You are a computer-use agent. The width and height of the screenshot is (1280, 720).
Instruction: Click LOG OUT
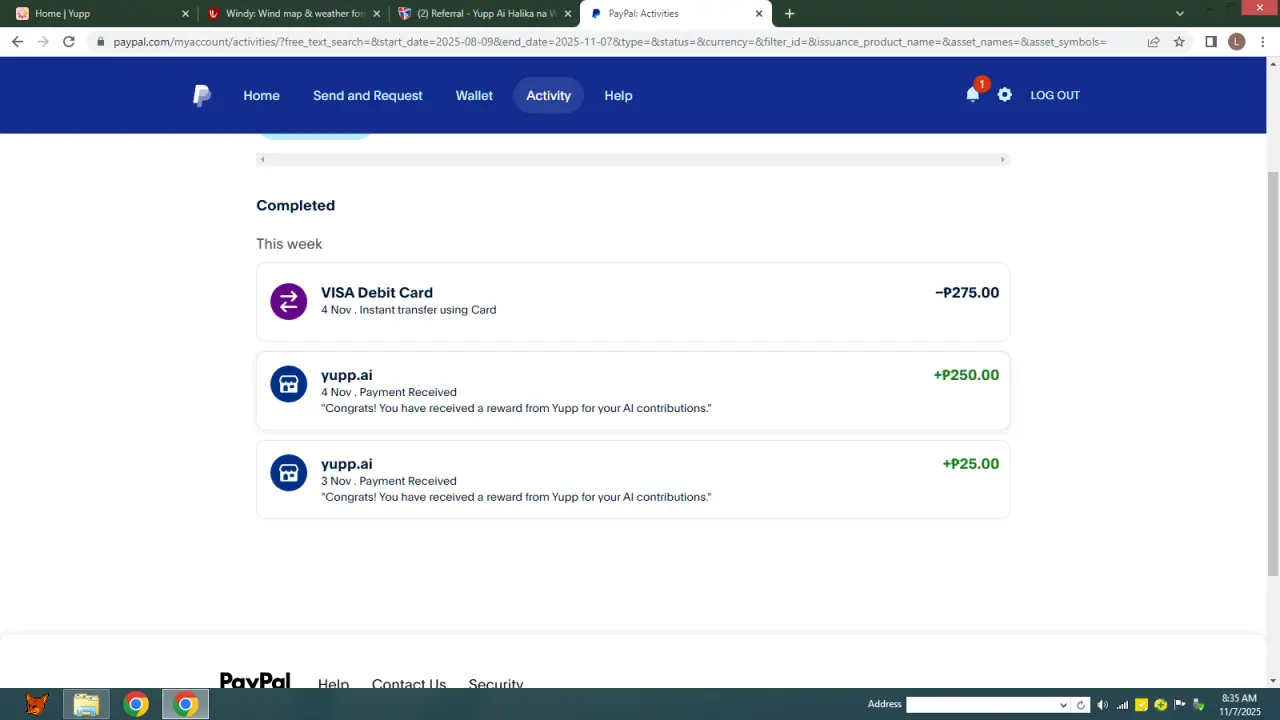click(1055, 95)
